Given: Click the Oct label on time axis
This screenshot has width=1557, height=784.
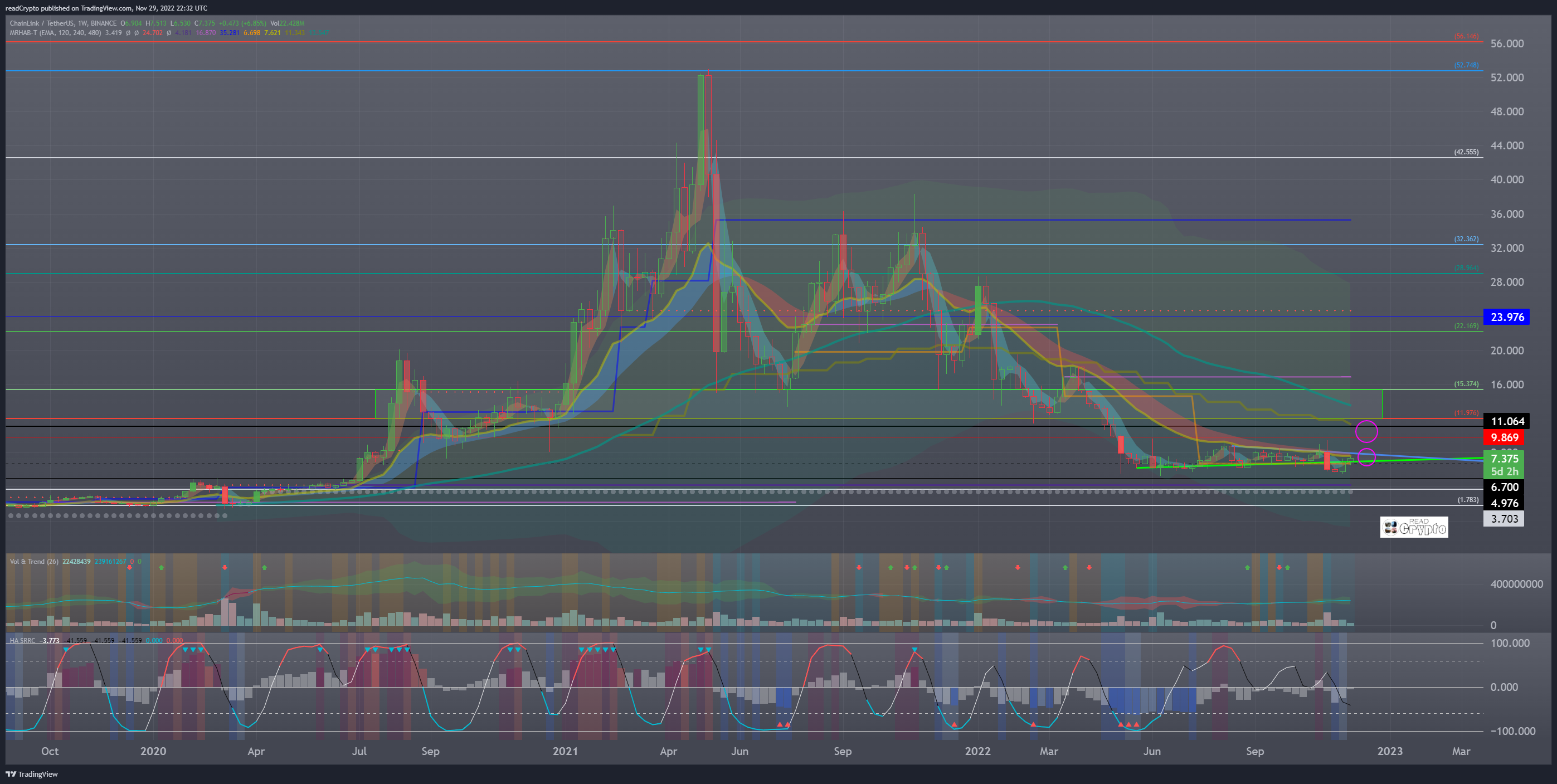Looking at the screenshot, I should [50, 751].
